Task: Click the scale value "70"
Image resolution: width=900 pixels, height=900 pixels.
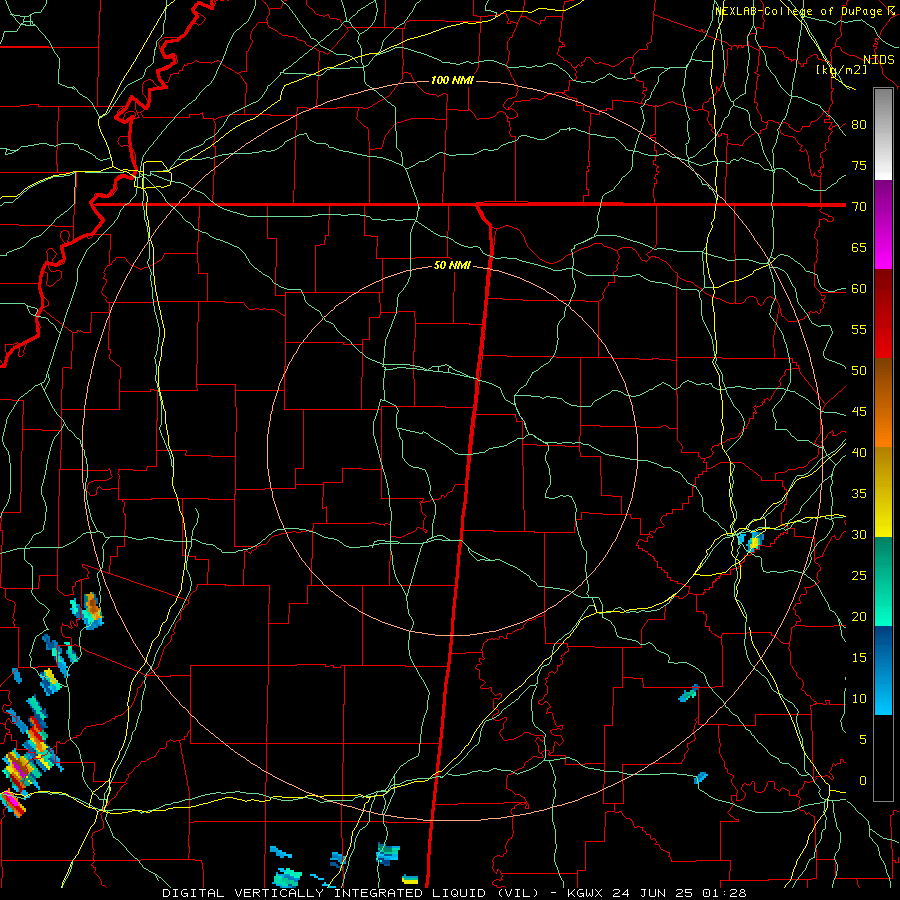Action: click(x=859, y=207)
